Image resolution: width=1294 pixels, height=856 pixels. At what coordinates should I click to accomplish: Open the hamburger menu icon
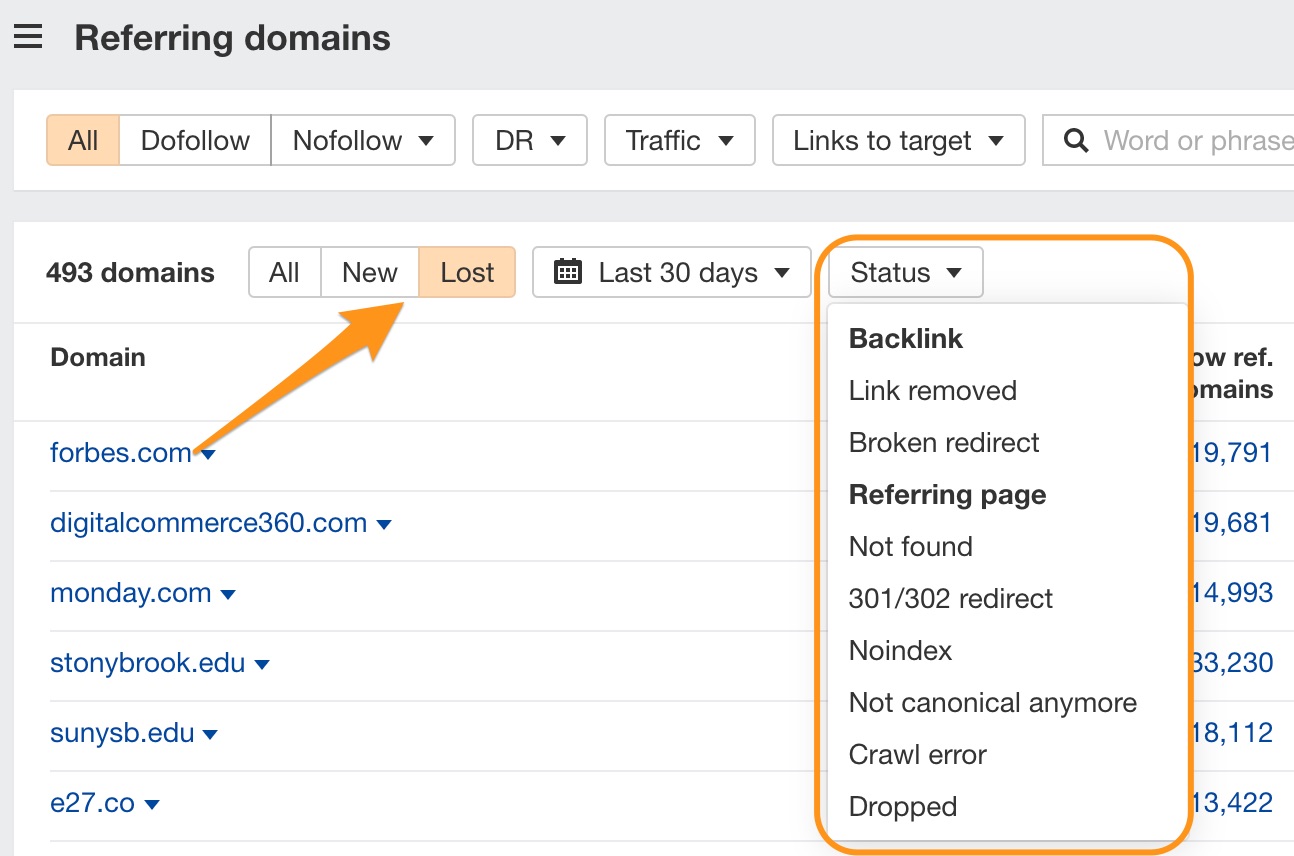point(28,38)
